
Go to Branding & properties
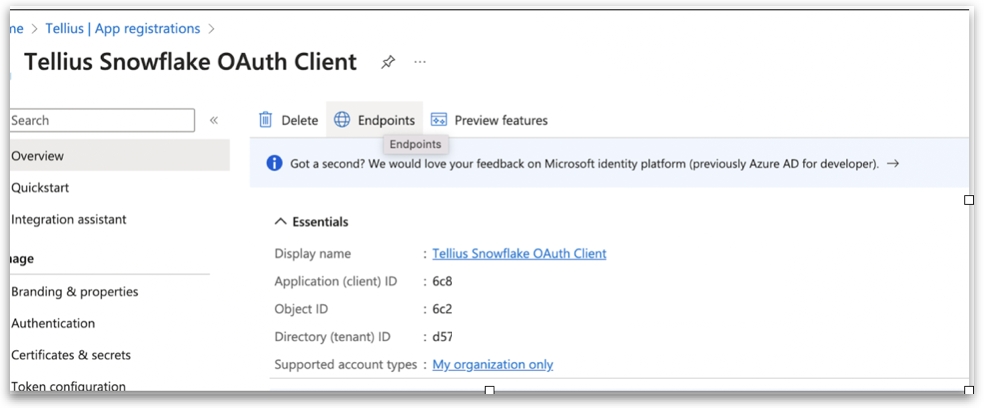click(x=75, y=292)
